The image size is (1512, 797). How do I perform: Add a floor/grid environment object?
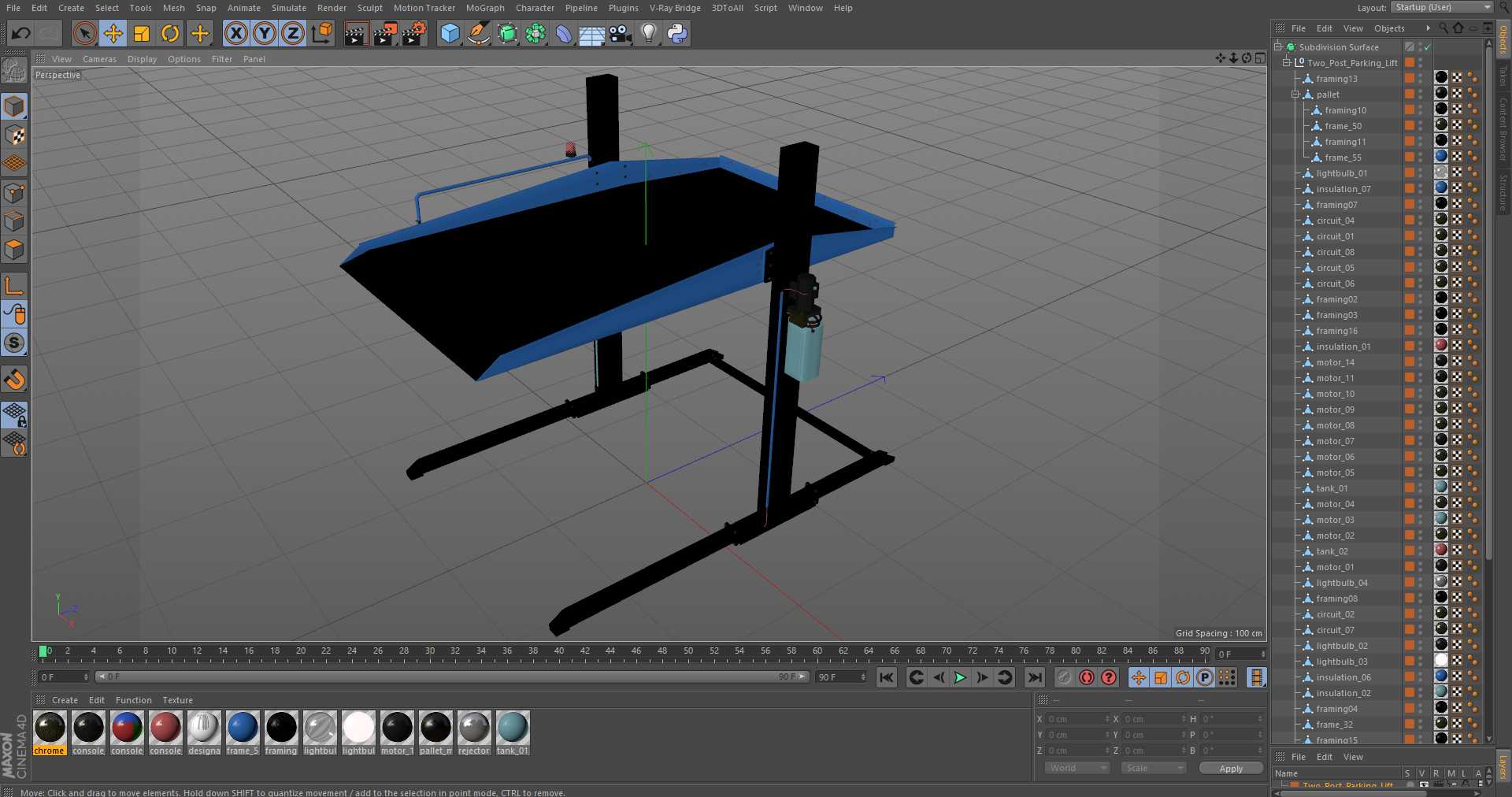point(591,33)
